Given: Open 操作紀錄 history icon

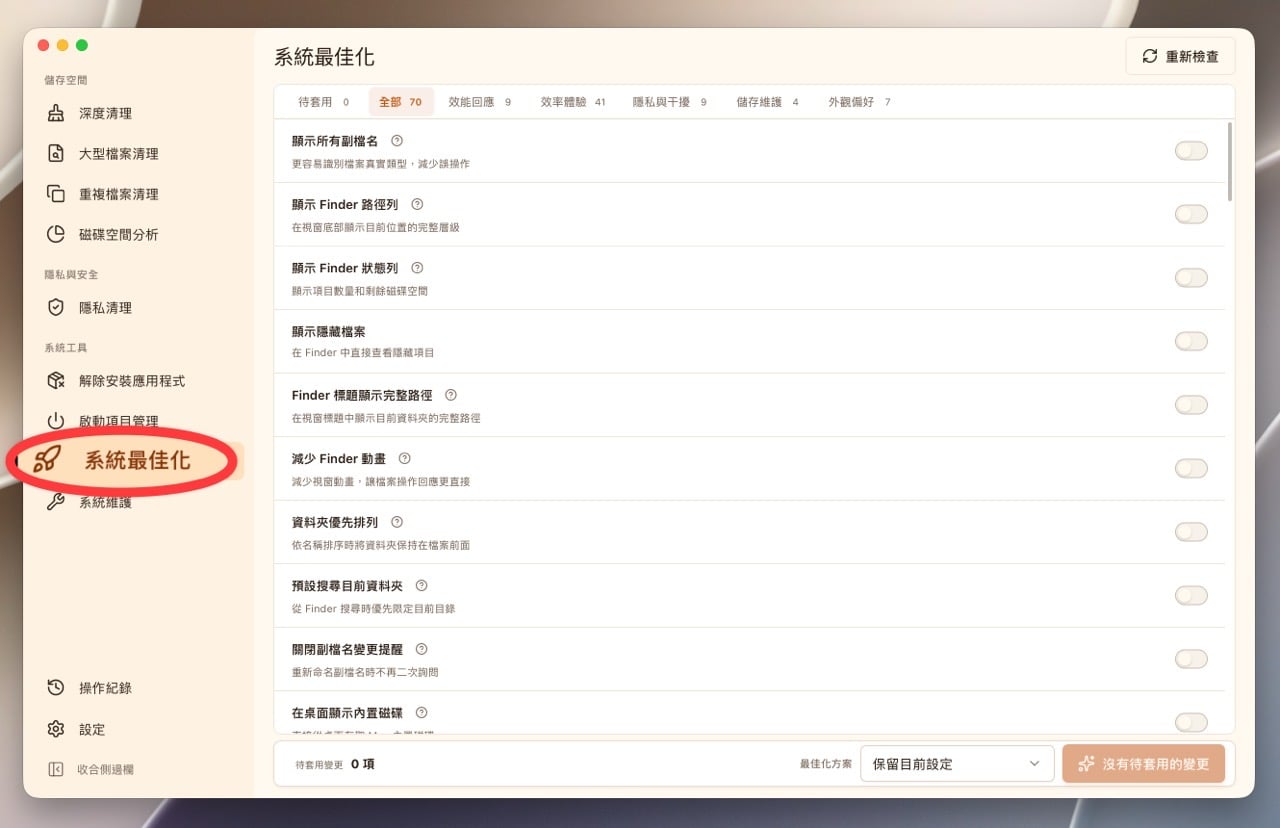Looking at the screenshot, I should point(57,688).
